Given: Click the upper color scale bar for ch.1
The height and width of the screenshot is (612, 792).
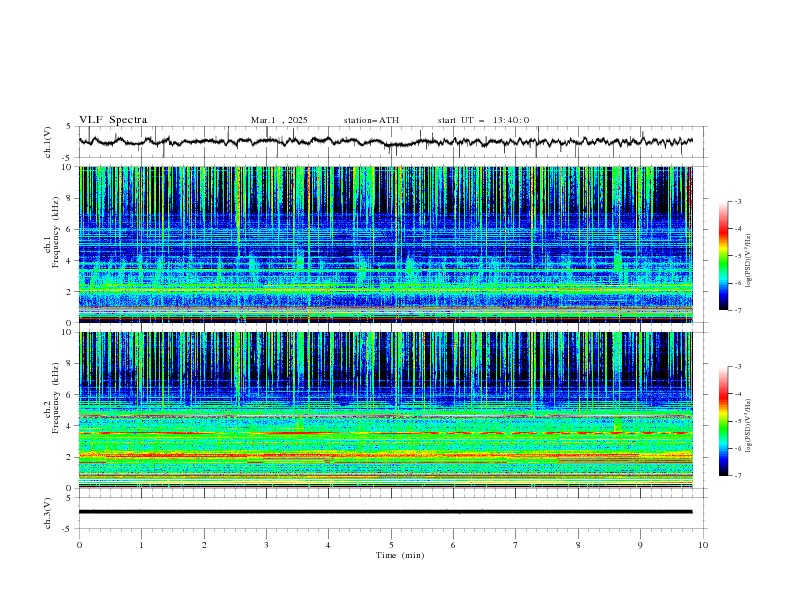Looking at the screenshot, I should (723, 256).
